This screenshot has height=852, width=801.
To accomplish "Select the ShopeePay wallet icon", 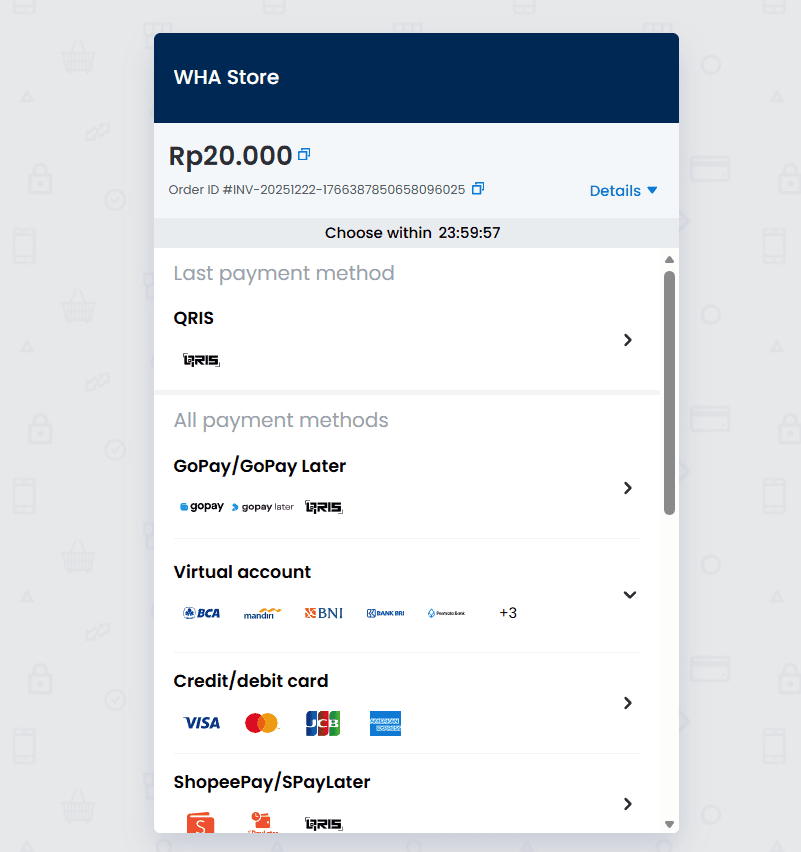I will click(x=201, y=823).
